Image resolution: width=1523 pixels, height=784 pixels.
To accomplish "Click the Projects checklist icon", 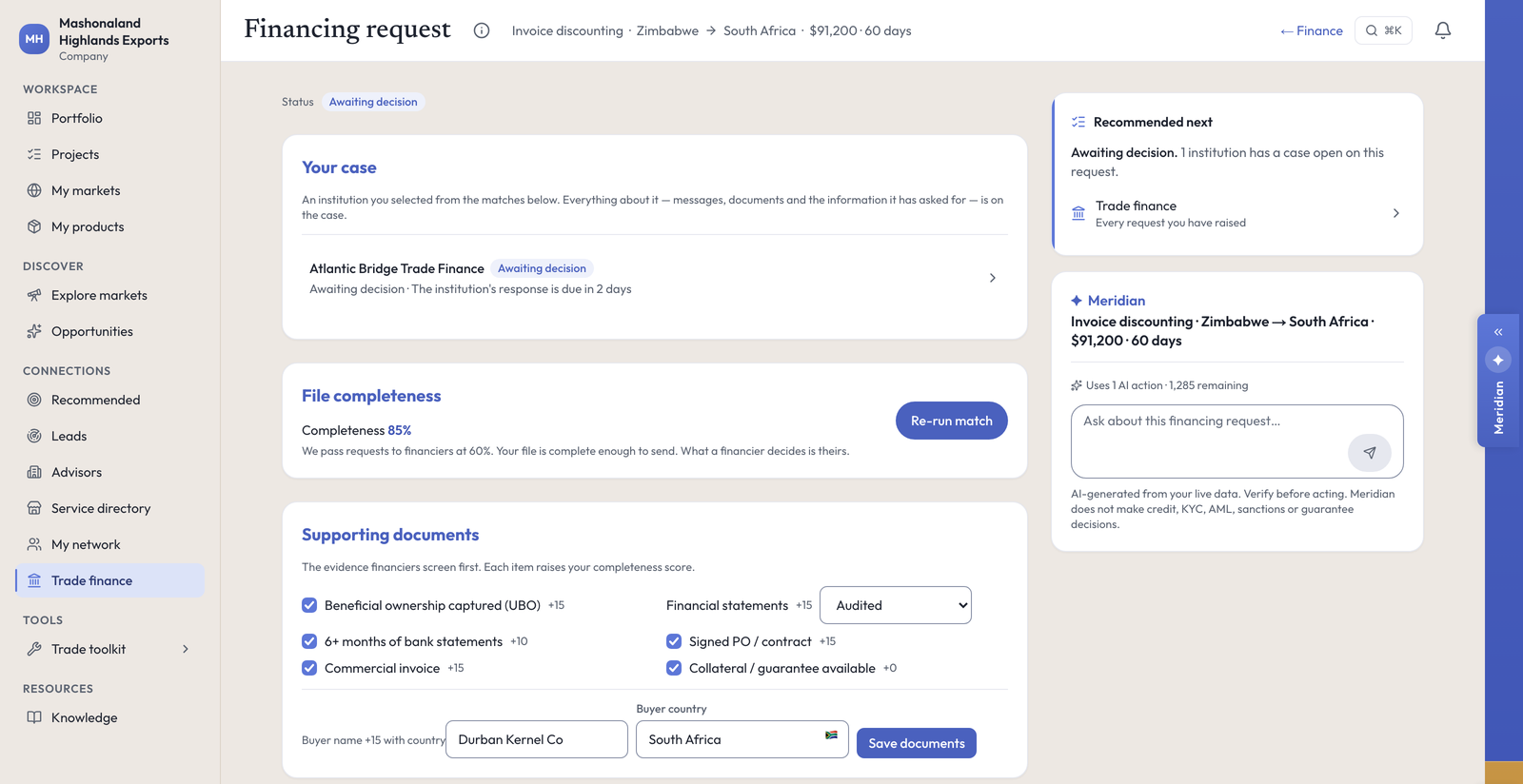I will (x=34, y=154).
